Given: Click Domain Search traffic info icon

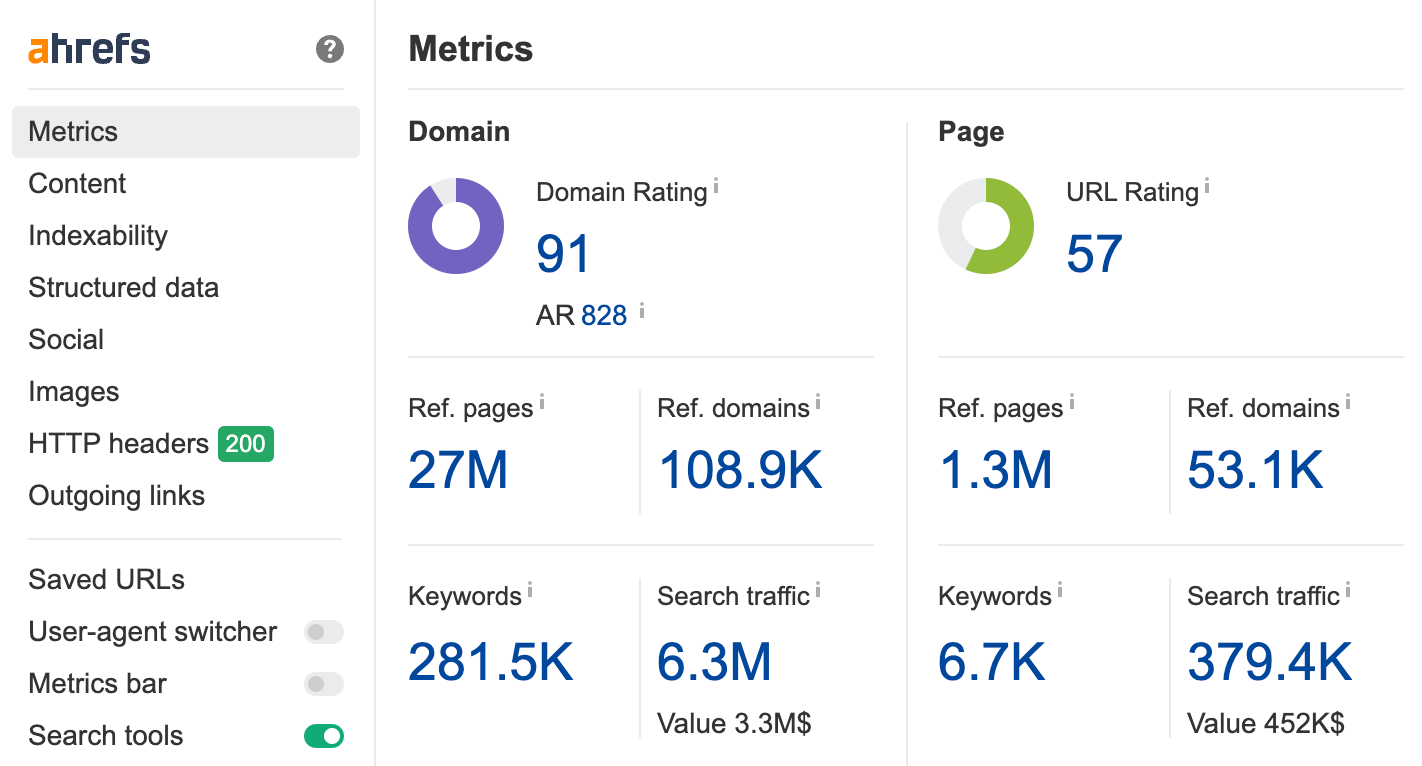Looking at the screenshot, I should pyautogui.click(x=818, y=590).
